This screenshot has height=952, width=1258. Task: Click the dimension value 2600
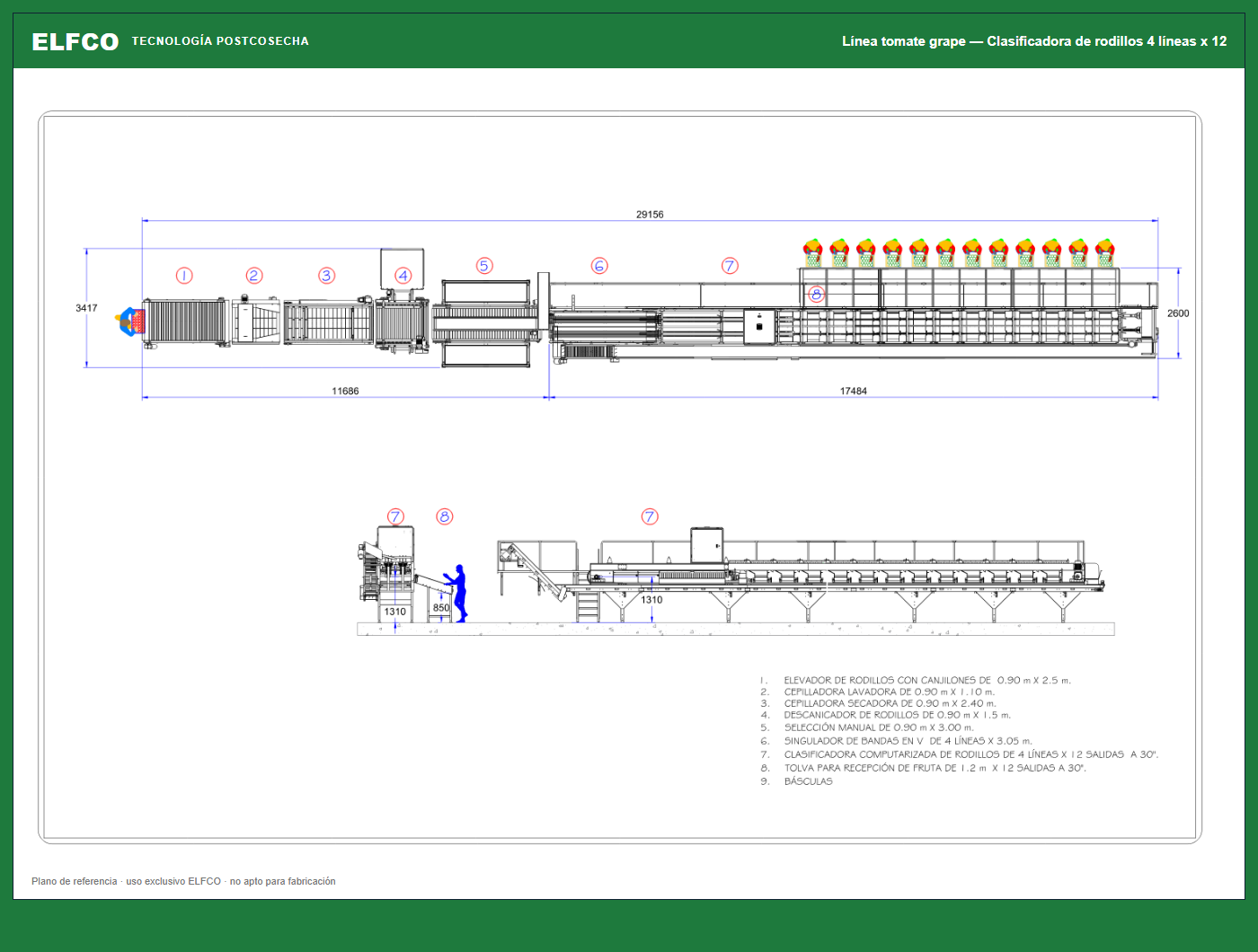pos(1178,313)
